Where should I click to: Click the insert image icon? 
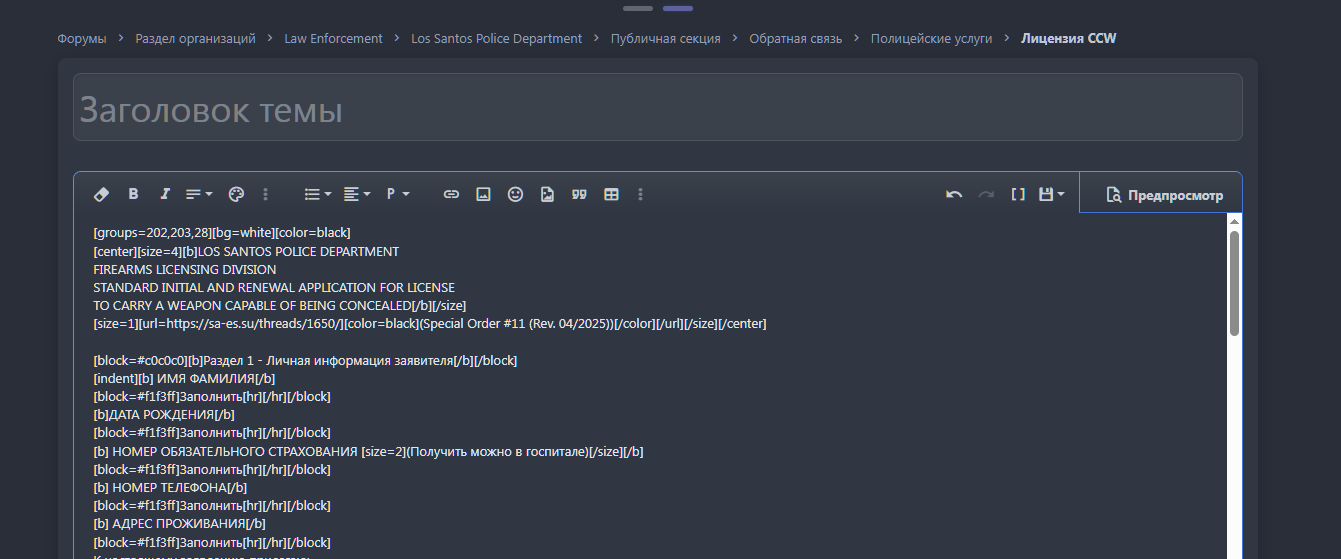click(x=483, y=194)
